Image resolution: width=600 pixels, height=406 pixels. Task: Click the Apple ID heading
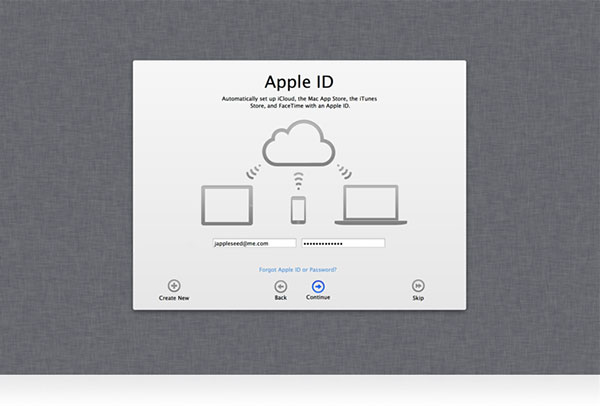coord(299,82)
